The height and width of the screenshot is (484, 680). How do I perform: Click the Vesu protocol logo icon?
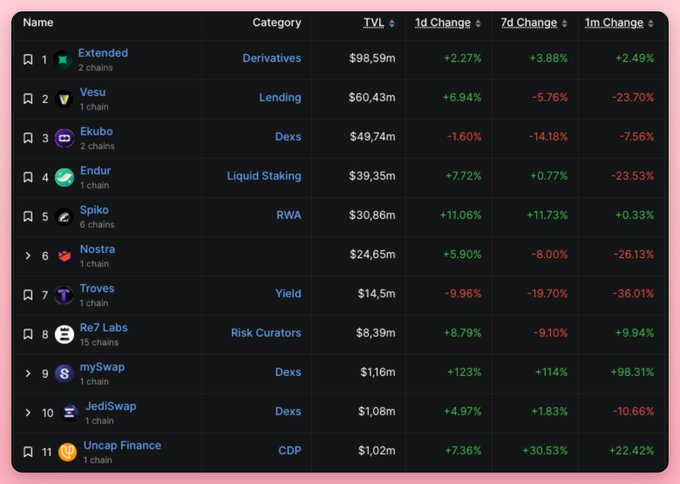point(64,99)
